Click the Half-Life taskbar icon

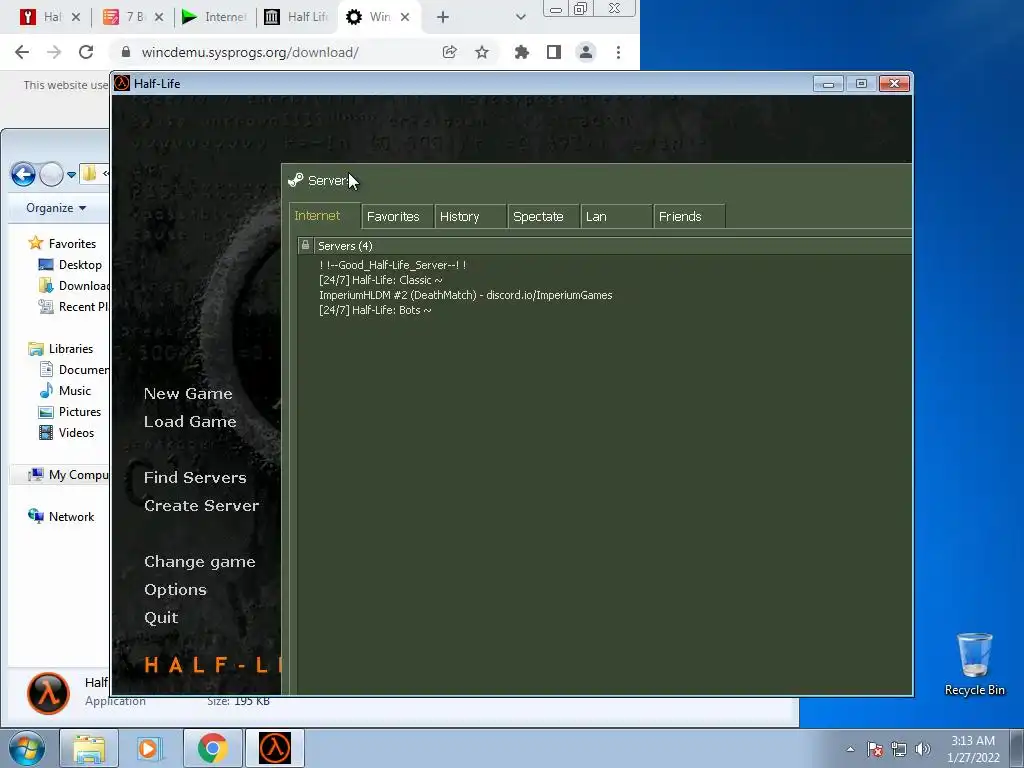point(275,748)
